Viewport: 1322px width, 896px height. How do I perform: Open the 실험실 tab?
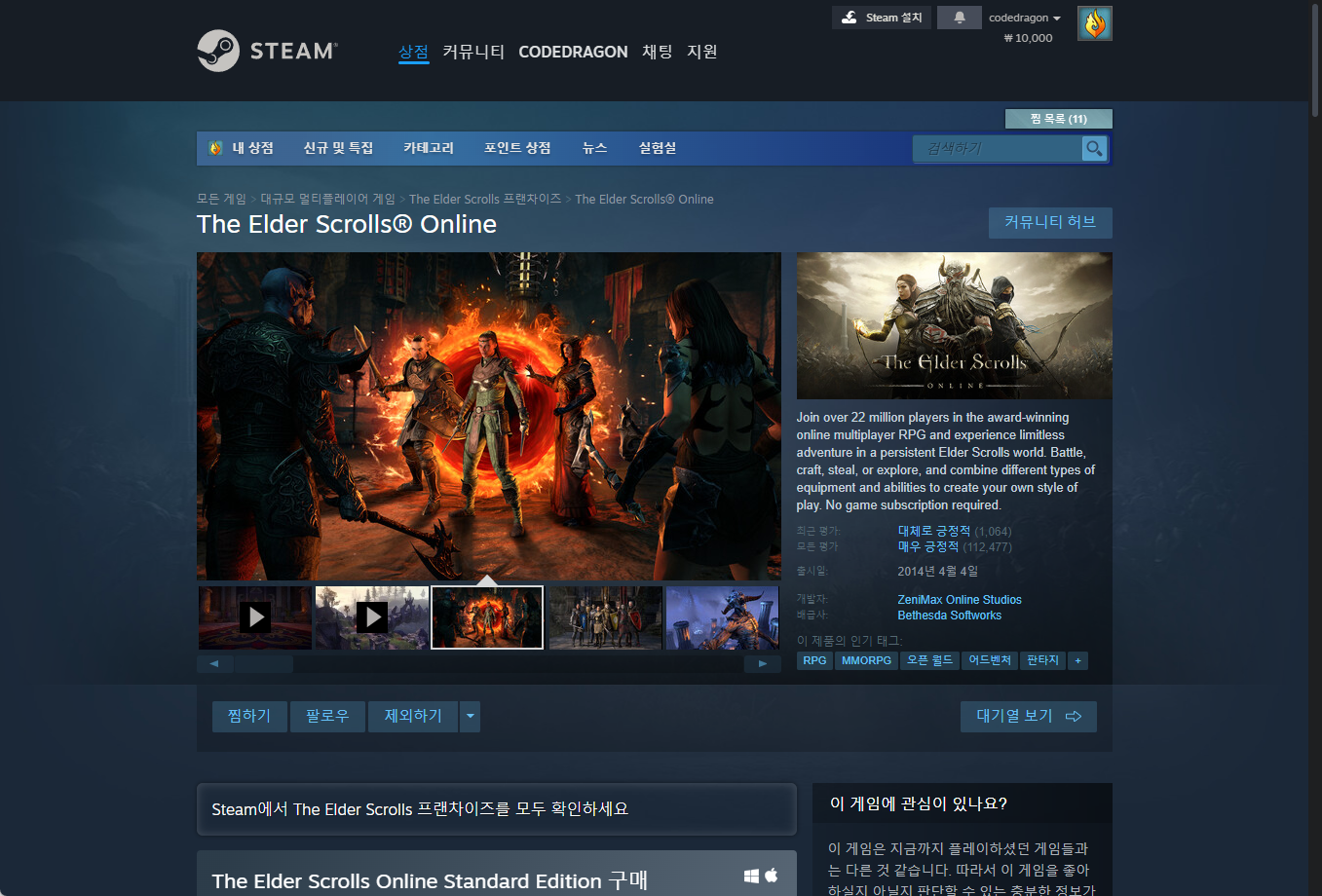pos(658,148)
